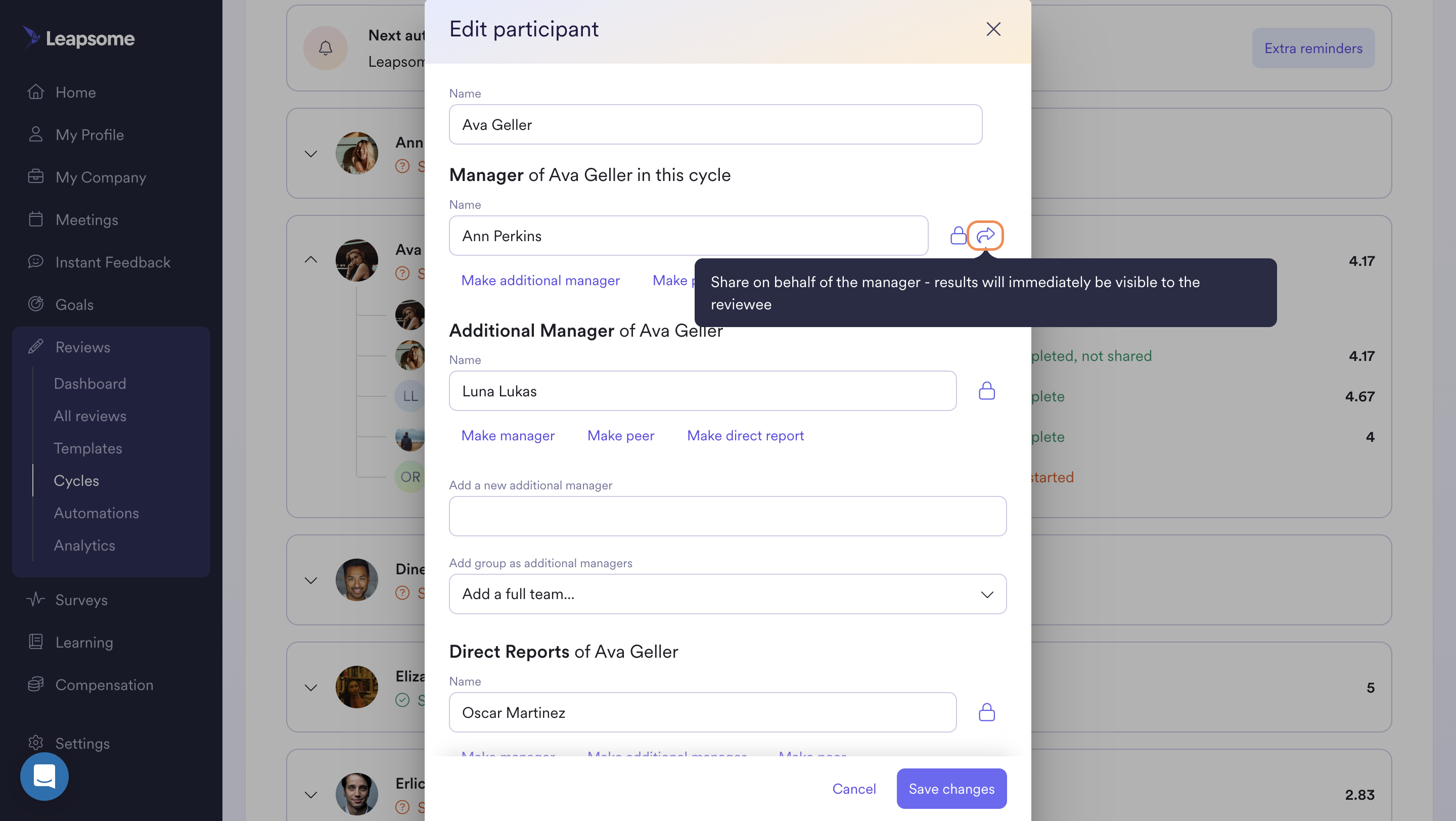1456x821 pixels.
Task: Open My Company section
Action: (x=101, y=177)
